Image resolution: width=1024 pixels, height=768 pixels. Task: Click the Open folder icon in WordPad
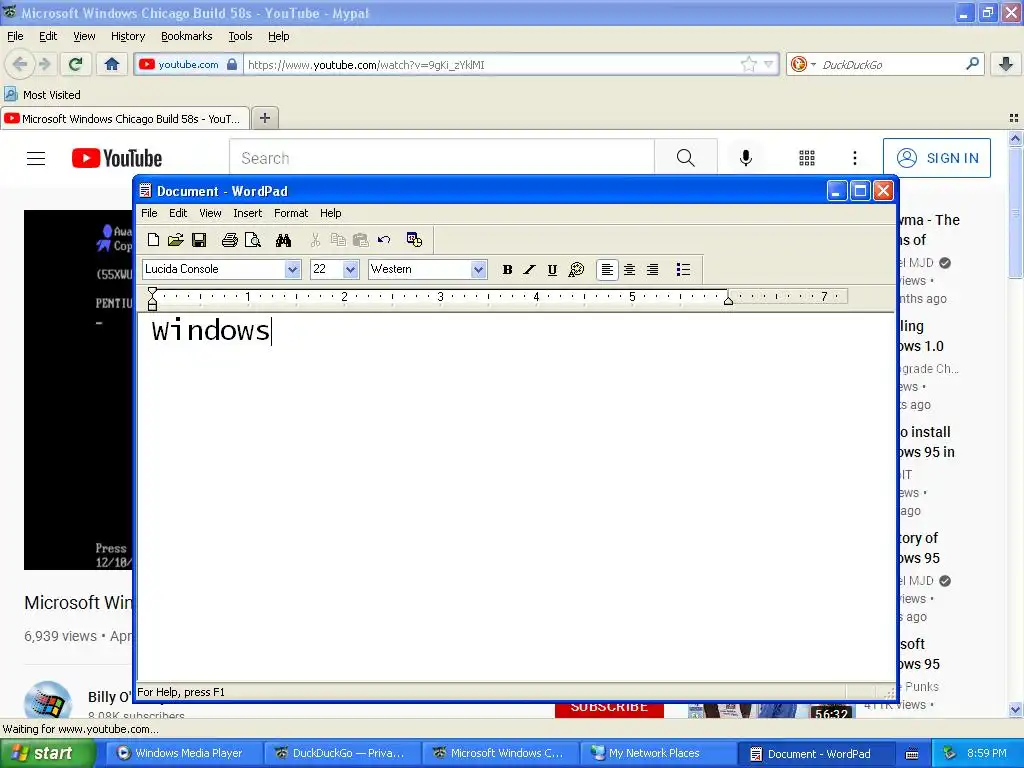point(175,240)
